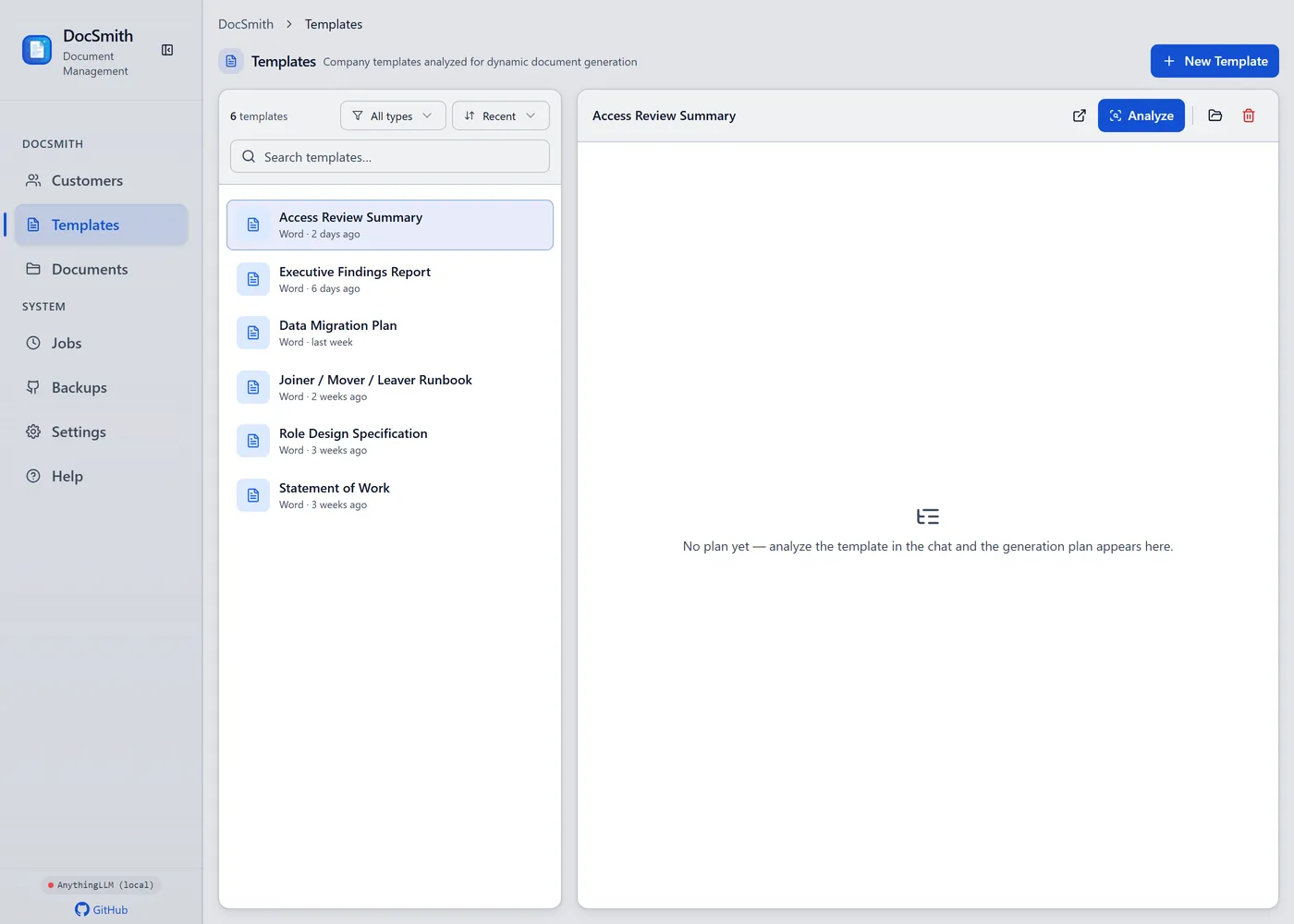Select the Joiner / Mover / Leaver Runbook
The height and width of the screenshot is (924, 1294).
(x=390, y=387)
